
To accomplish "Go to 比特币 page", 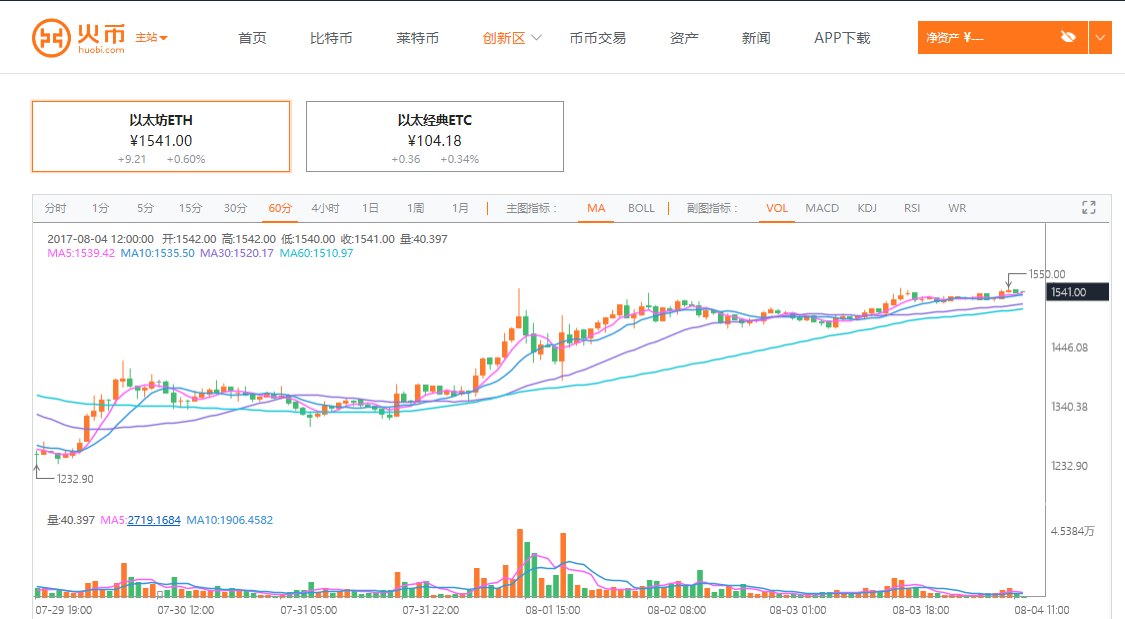I will 331,38.
